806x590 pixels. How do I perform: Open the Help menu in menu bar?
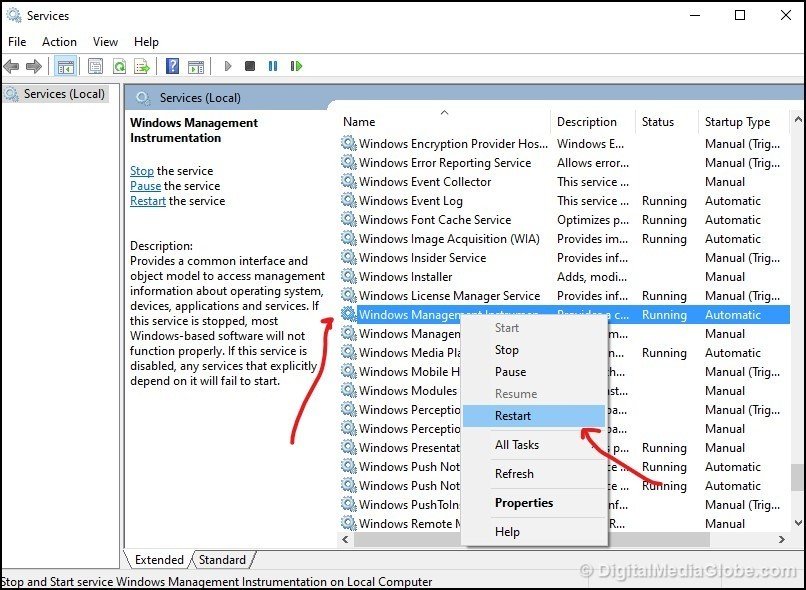tap(146, 42)
